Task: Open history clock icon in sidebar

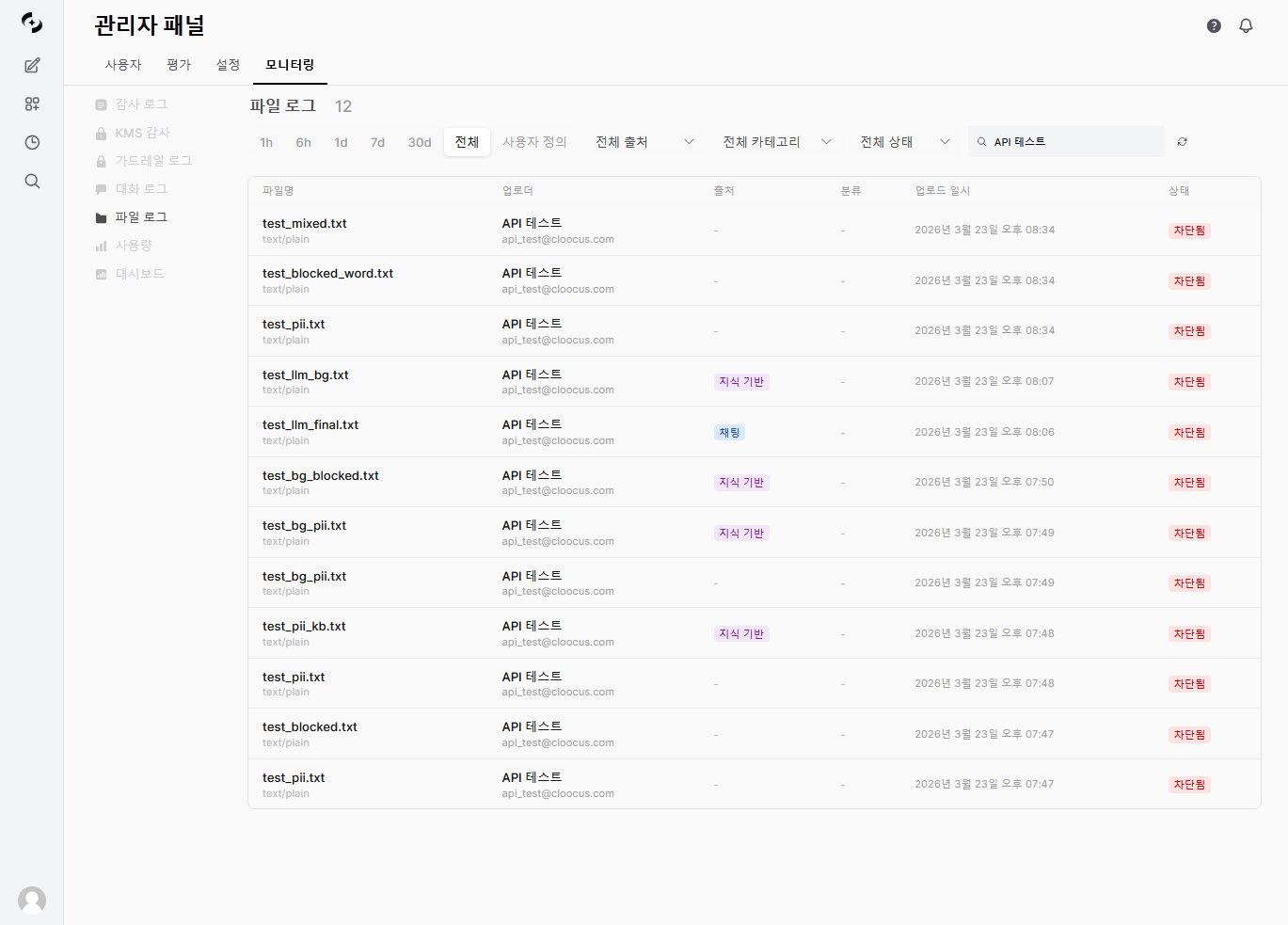Action: coord(32,142)
